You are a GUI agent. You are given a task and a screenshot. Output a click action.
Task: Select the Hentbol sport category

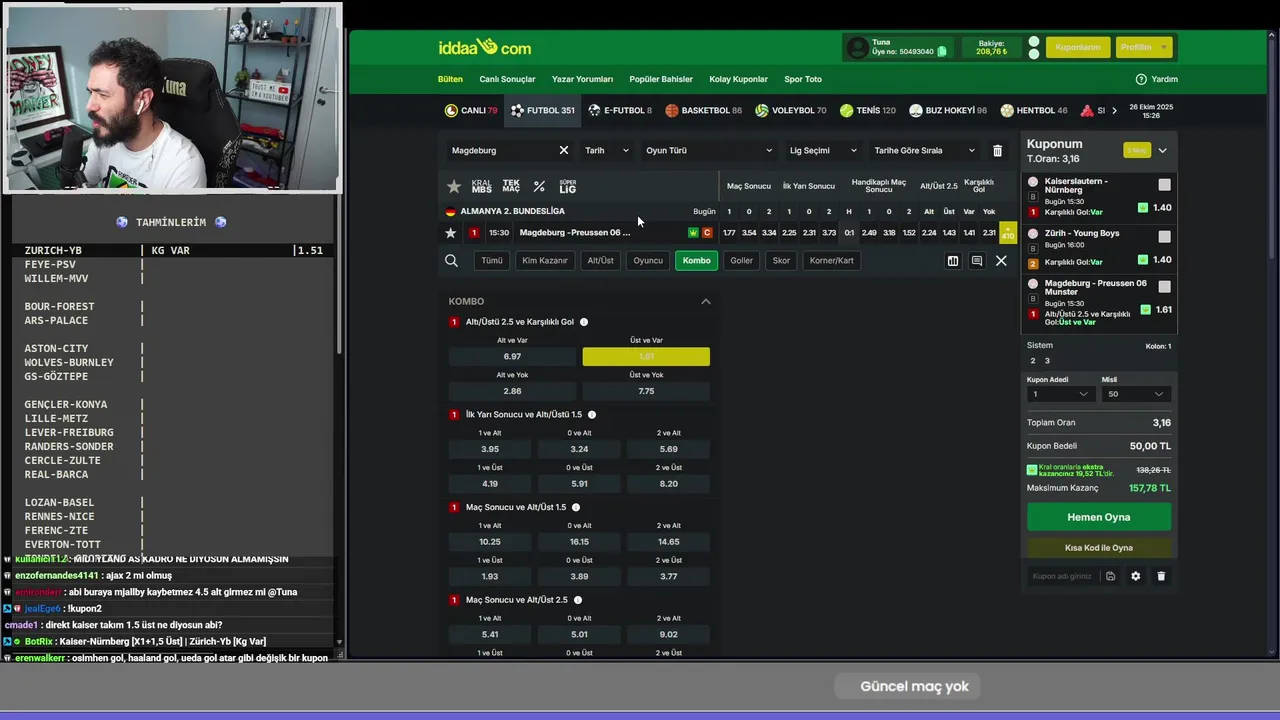[x=1033, y=110]
